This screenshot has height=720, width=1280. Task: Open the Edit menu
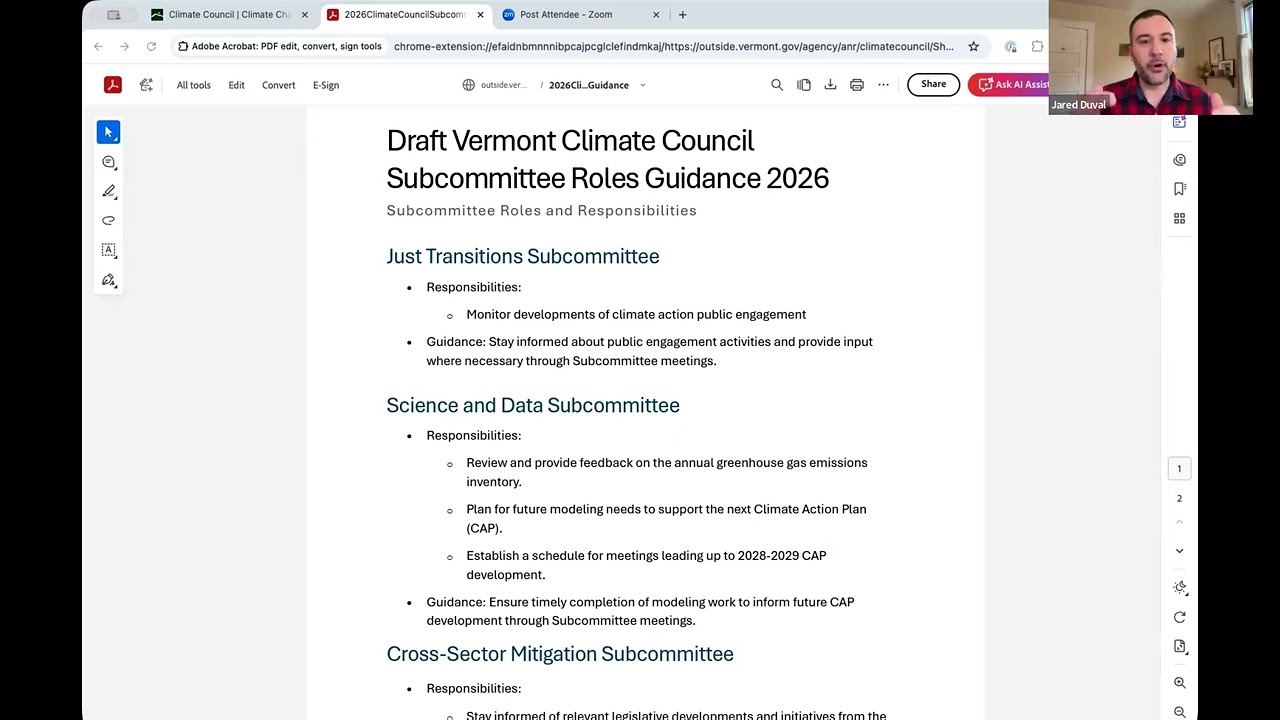[x=236, y=85]
